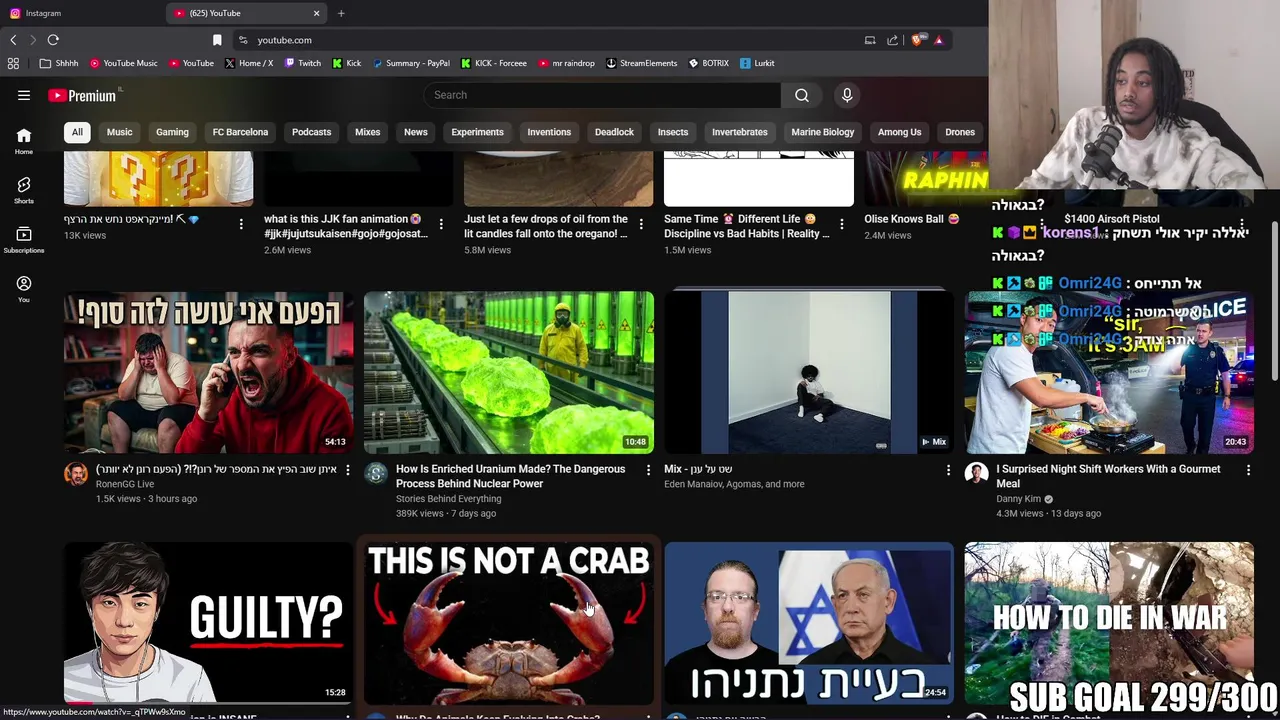Viewport: 1280px width, 720px height.
Task: Reload the current page
Action: (53, 40)
